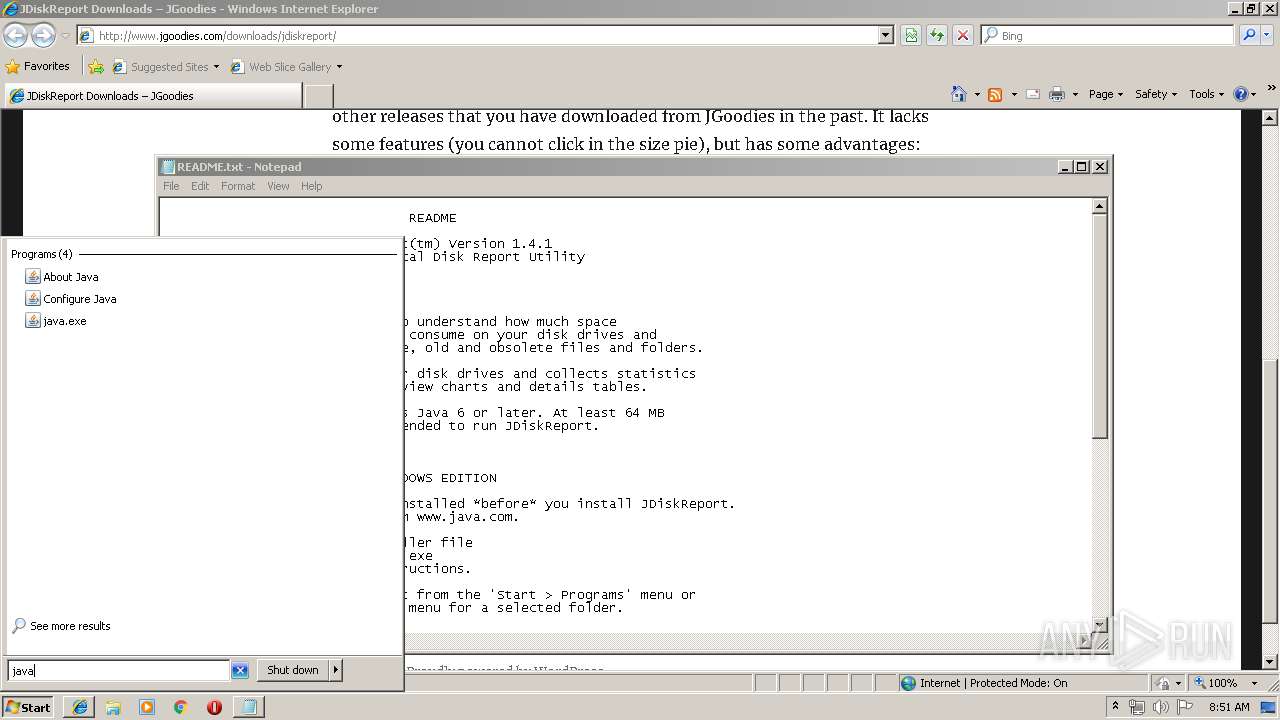Open Windows Media Player taskbar icon
The image size is (1280, 720).
click(x=147, y=707)
